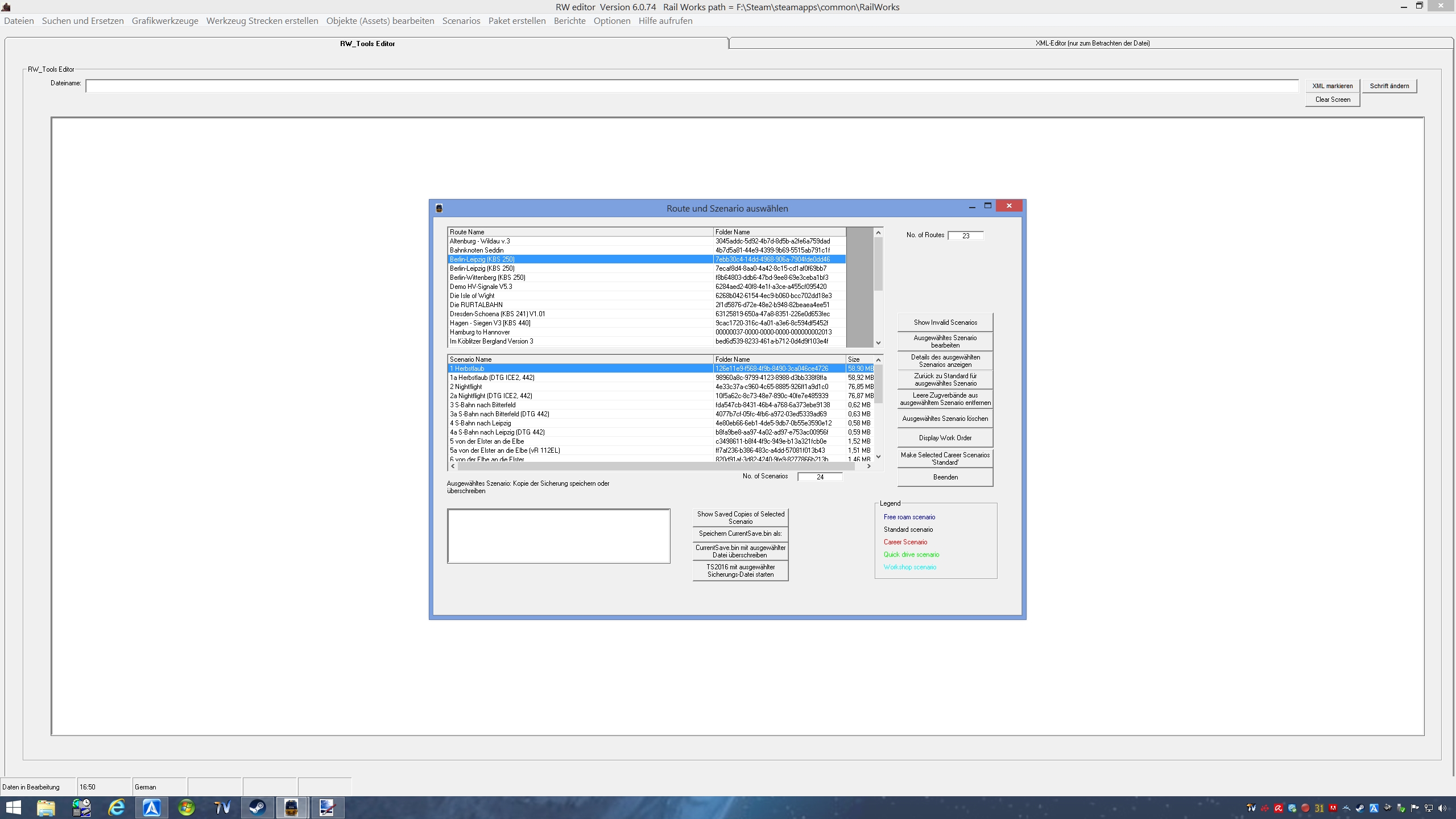Open the volume speaker tray icon
The width and height of the screenshot is (1456, 819).
tap(1442, 808)
